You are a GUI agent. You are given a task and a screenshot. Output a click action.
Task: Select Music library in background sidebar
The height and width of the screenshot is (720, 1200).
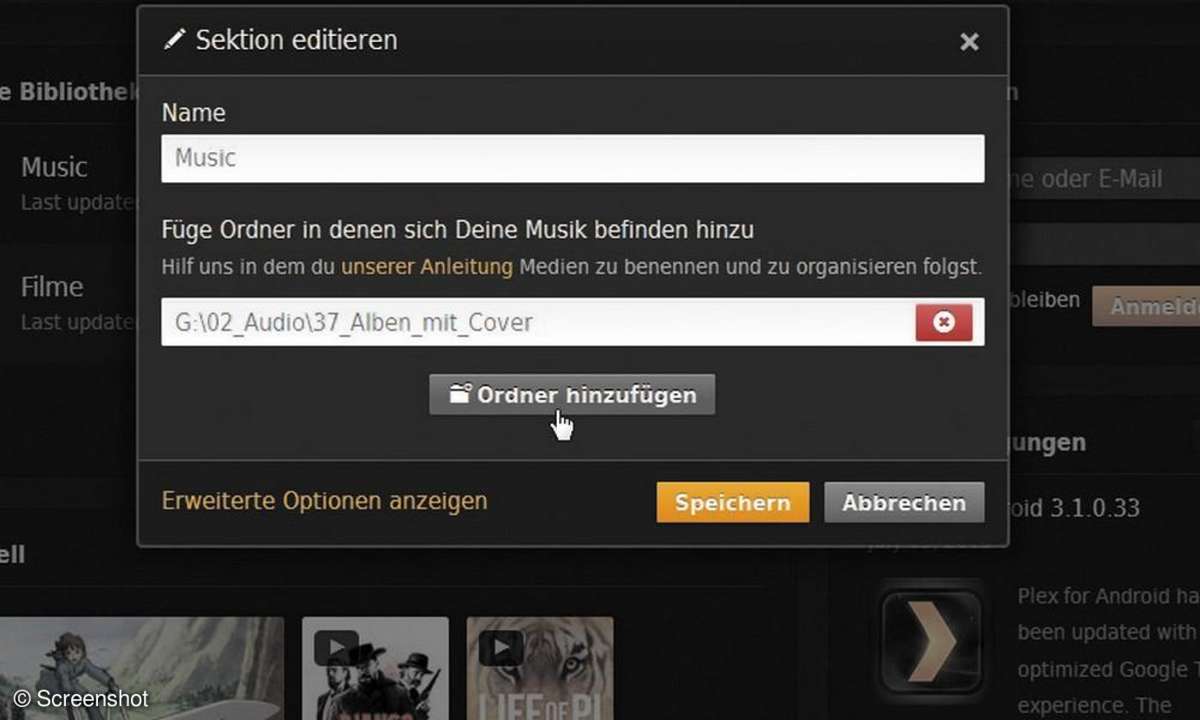[x=55, y=167]
